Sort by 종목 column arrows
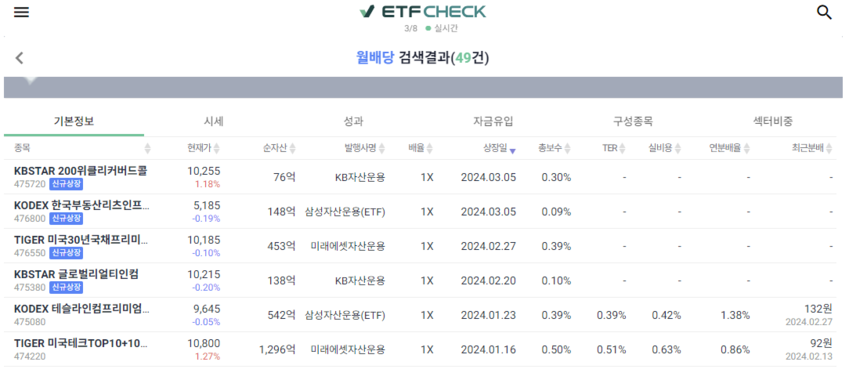Screen dimensions: 849x369 147,148
